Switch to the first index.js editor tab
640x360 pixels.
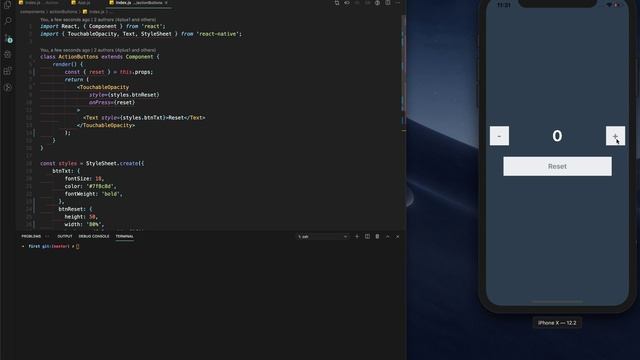pos(40,3)
